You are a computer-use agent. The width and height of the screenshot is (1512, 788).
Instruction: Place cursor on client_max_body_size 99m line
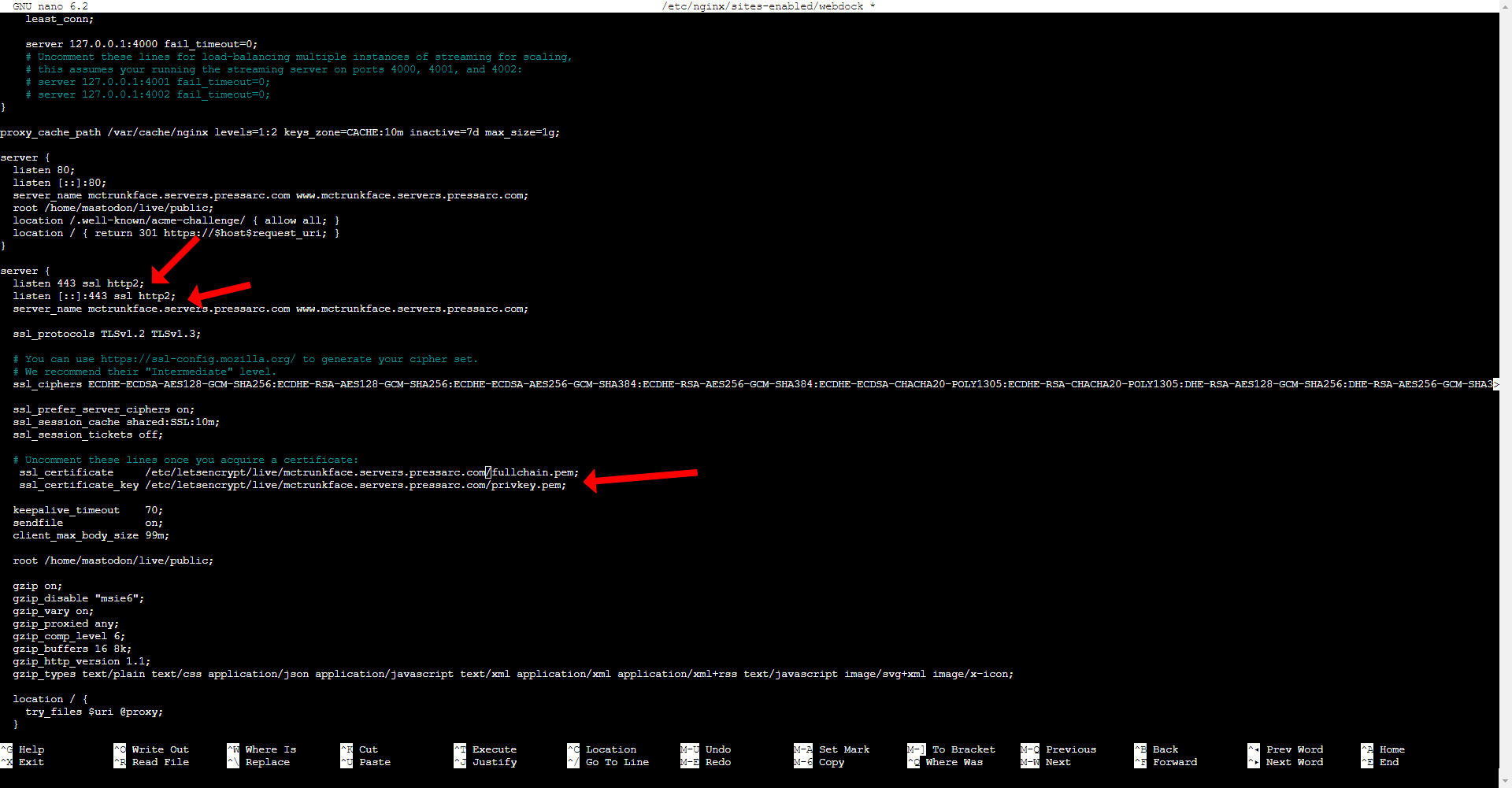(91, 535)
